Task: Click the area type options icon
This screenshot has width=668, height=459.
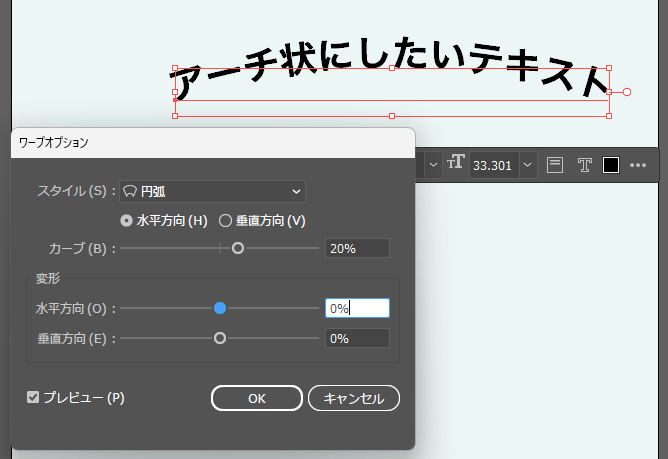Action: coord(555,165)
